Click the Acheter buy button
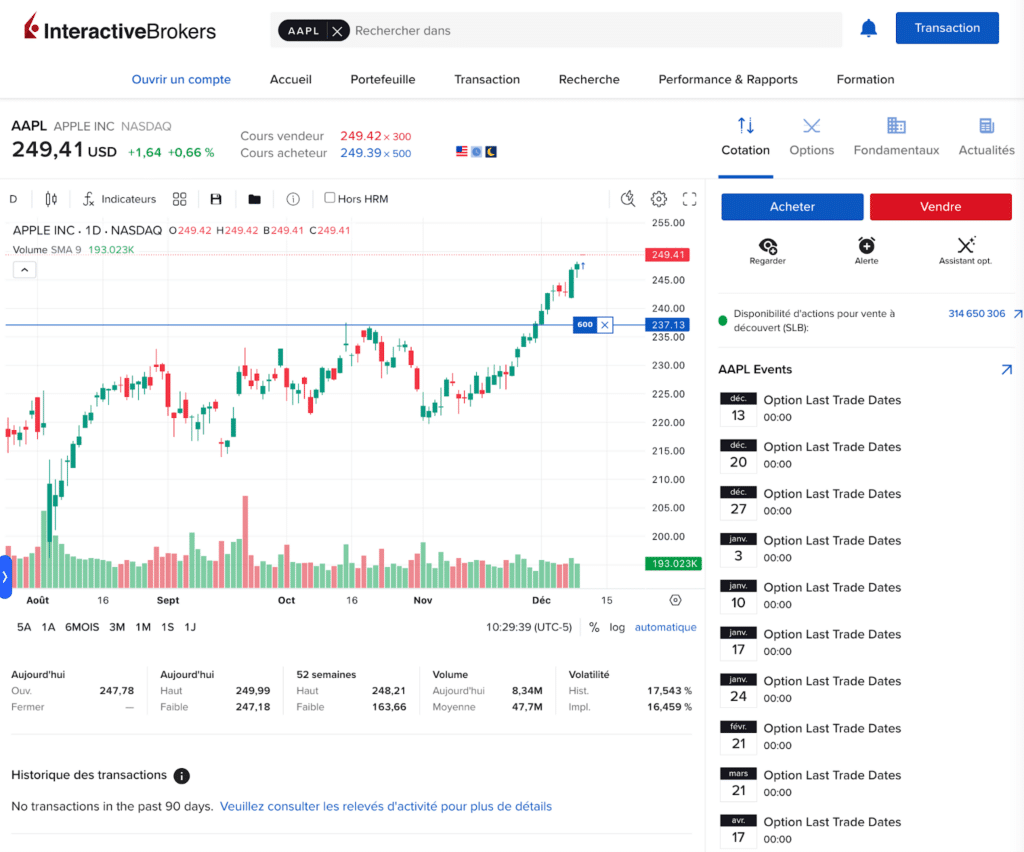This screenshot has width=1024, height=852. pos(792,207)
